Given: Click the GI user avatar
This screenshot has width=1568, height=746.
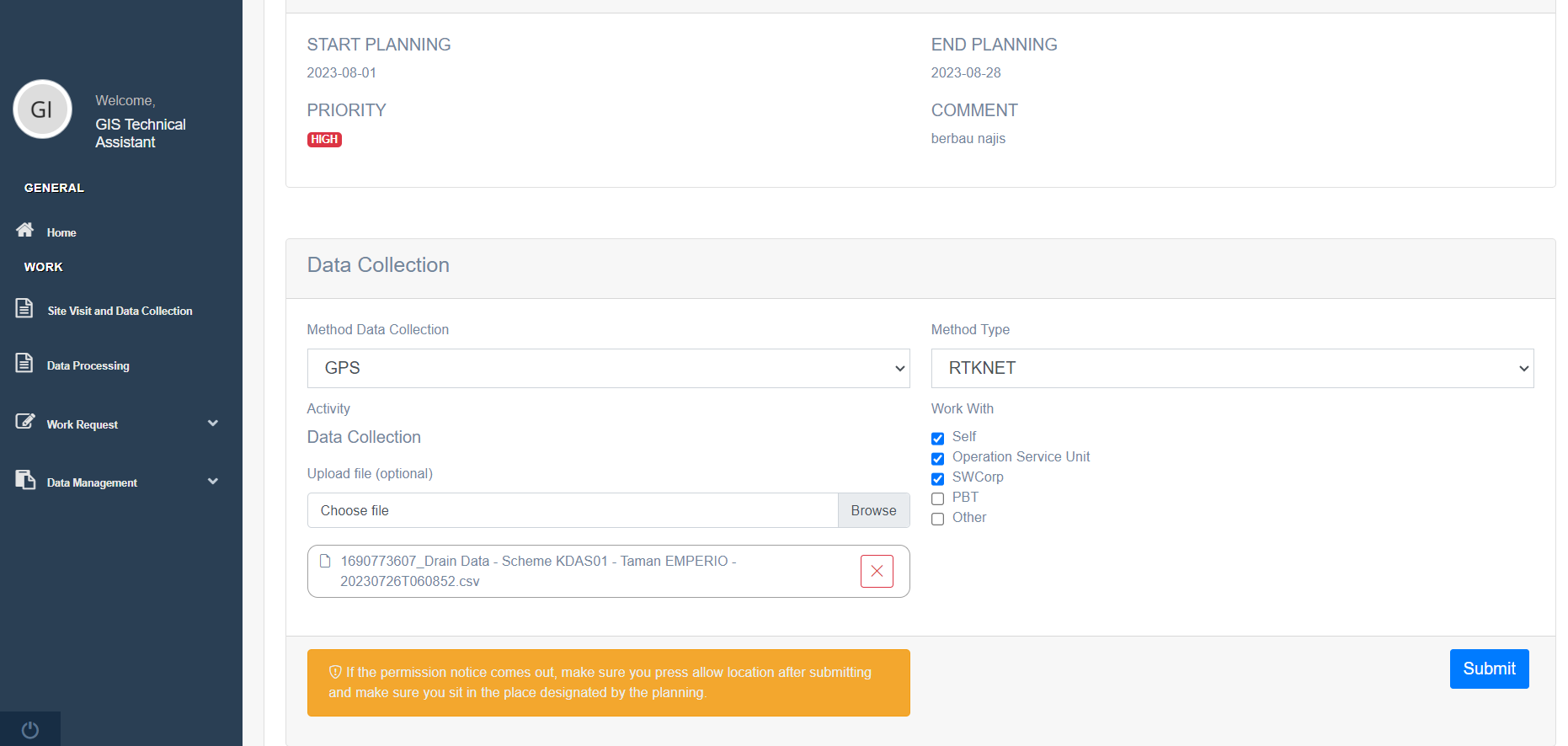Looking at the screenshot, I should [x=42, y=109].
